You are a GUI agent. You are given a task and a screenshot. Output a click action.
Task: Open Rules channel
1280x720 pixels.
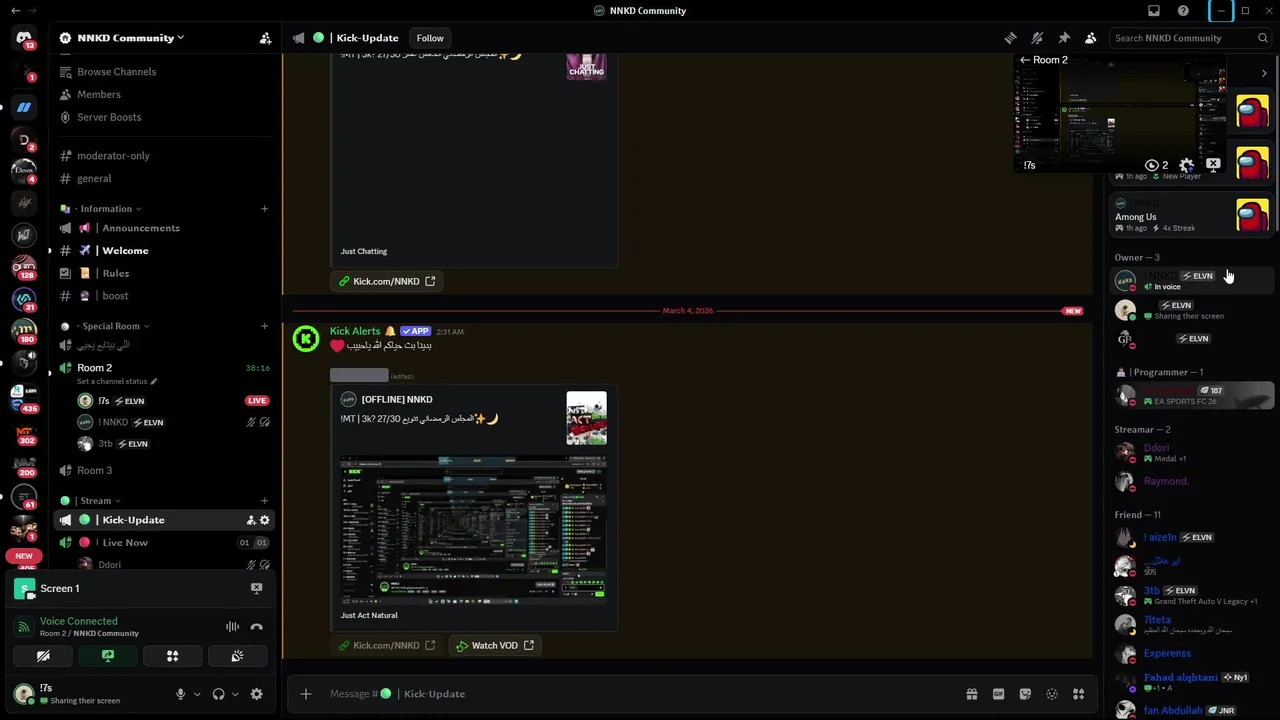click(x=164, y=273)
